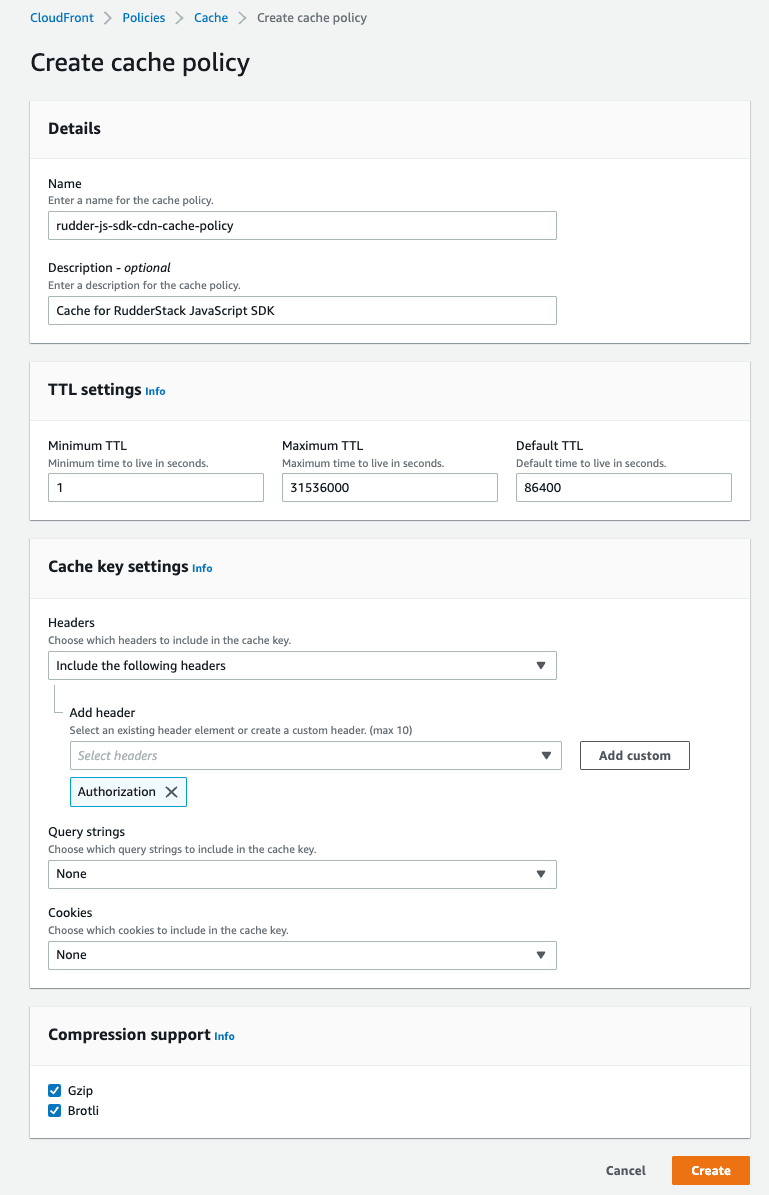
Task: Click the 'Add header' label
Action: [102, 713]
